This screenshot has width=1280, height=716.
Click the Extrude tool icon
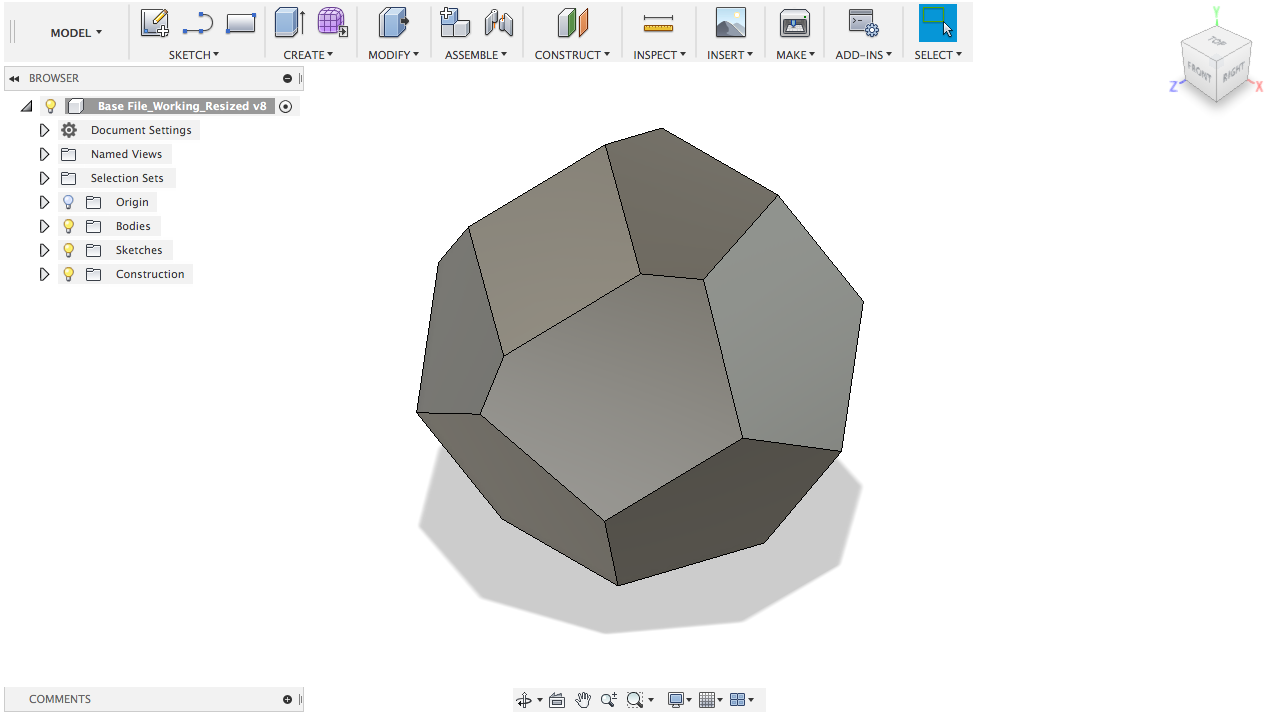pyautogui.click(x=290, y=23)
